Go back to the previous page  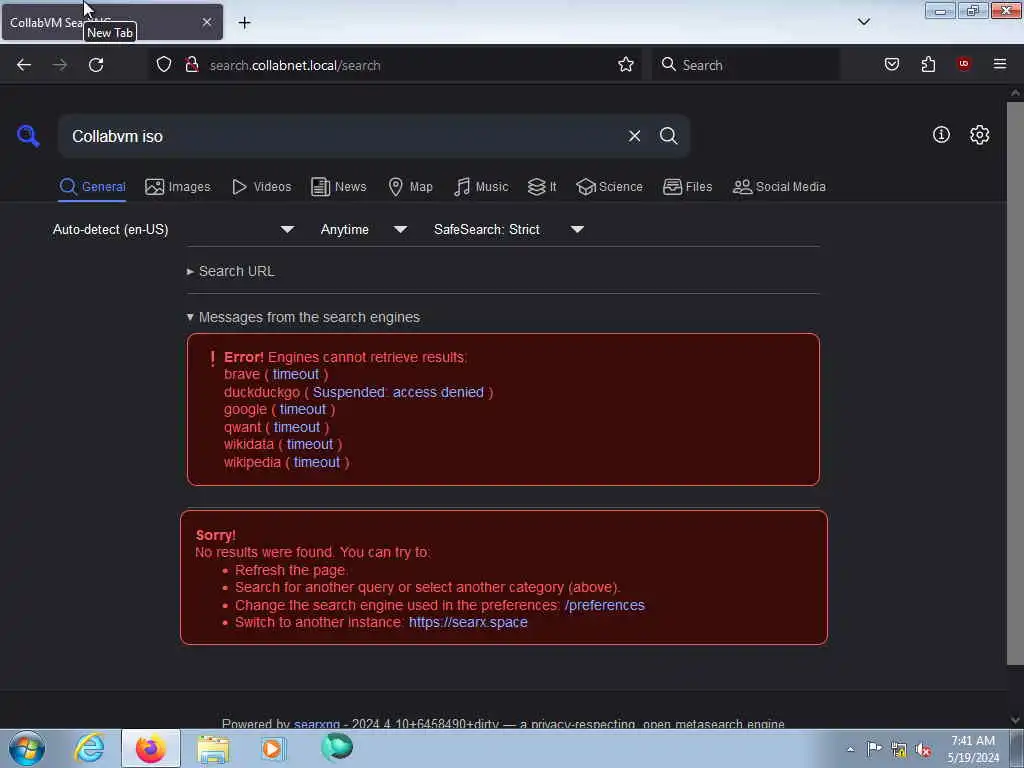click(x=24, y=65)
